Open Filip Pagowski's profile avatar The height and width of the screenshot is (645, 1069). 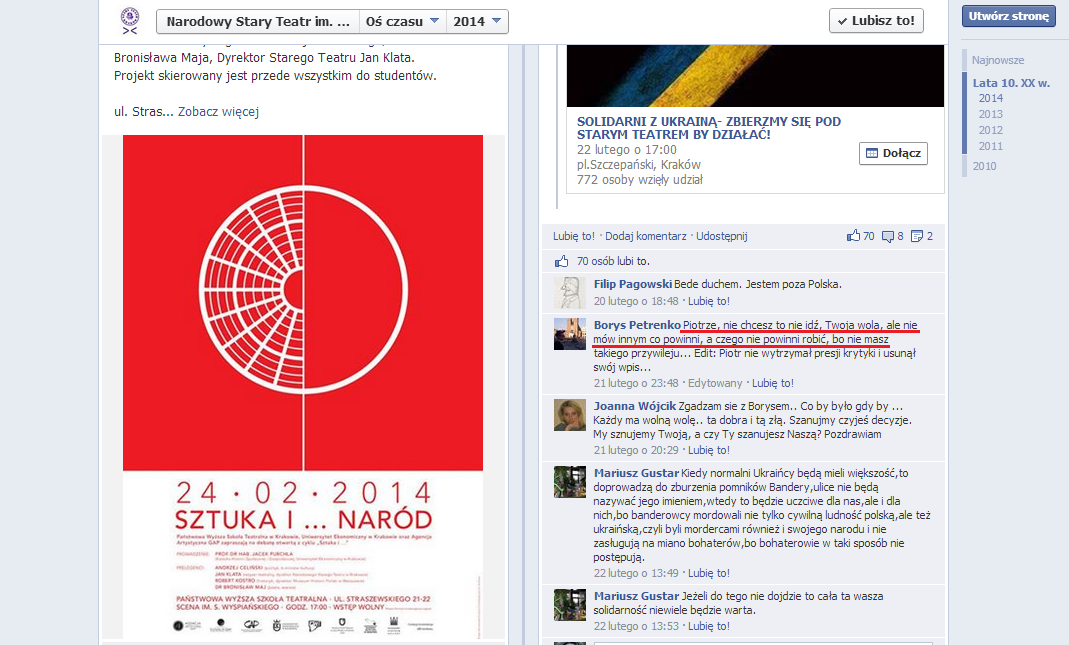tap(570, 293)
